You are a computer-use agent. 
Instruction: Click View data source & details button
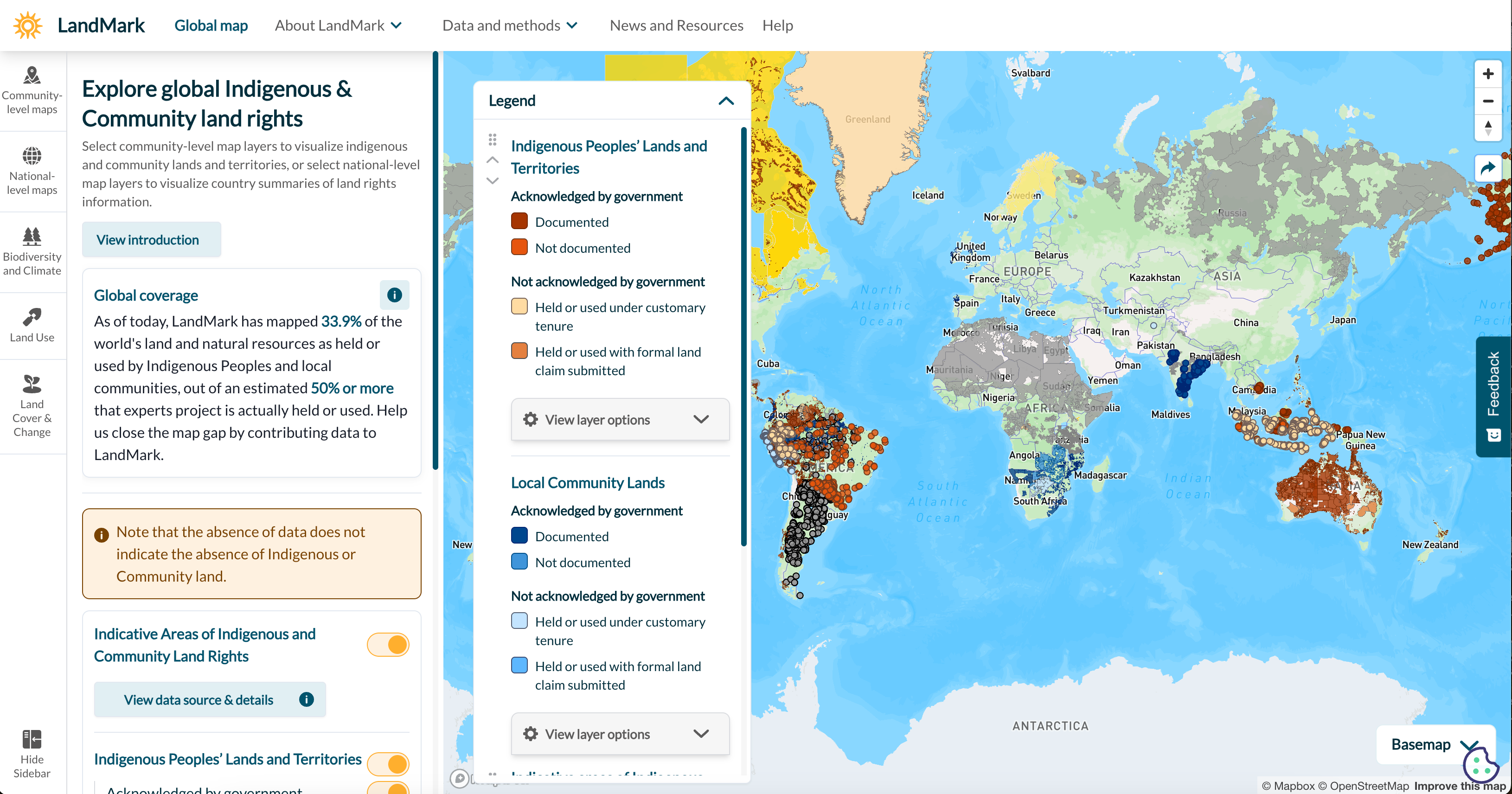point(210,699)
